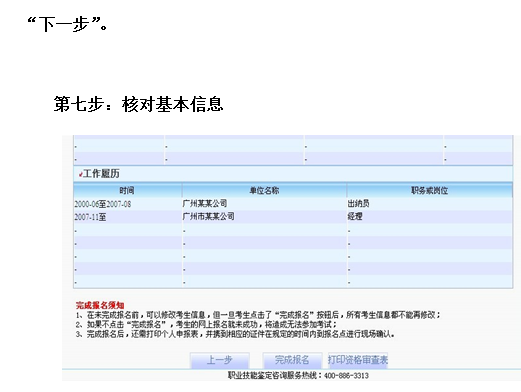Click the 2000-06至2007-08 time cell
The image size is (521, 392).
click(x=103, y=204)
